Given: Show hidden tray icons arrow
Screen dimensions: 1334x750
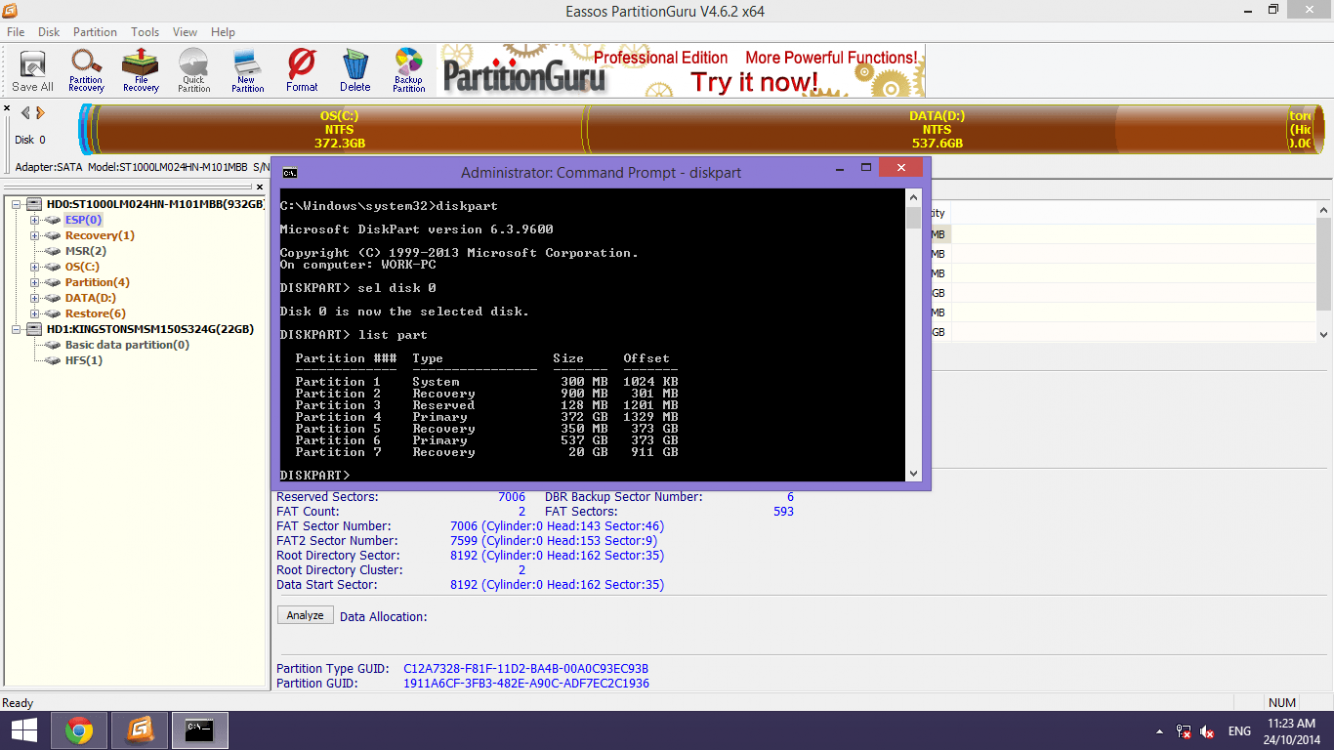Looking at the screenshot, I should (x=1159, y=732).
